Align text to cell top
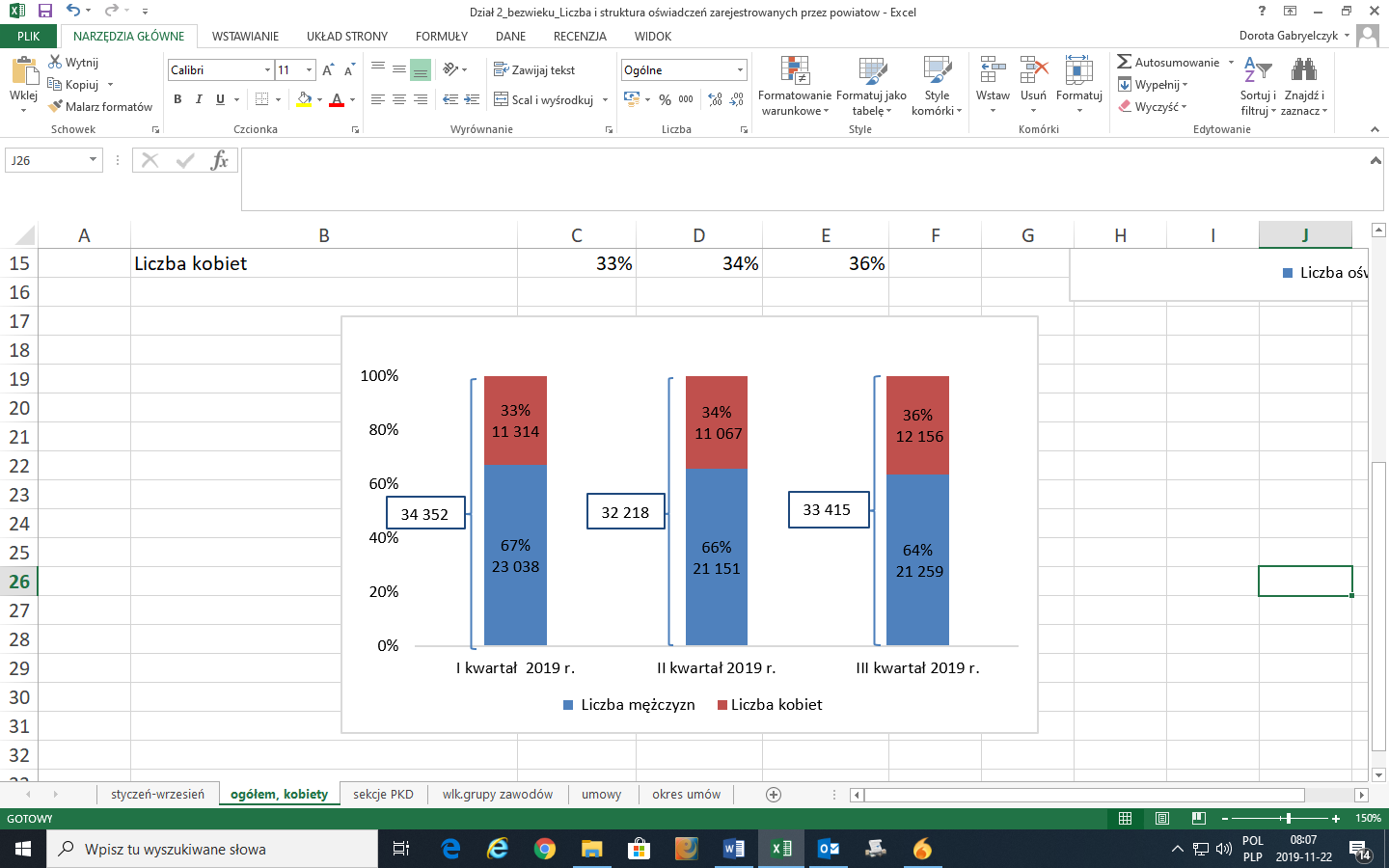 pos(377,69)
